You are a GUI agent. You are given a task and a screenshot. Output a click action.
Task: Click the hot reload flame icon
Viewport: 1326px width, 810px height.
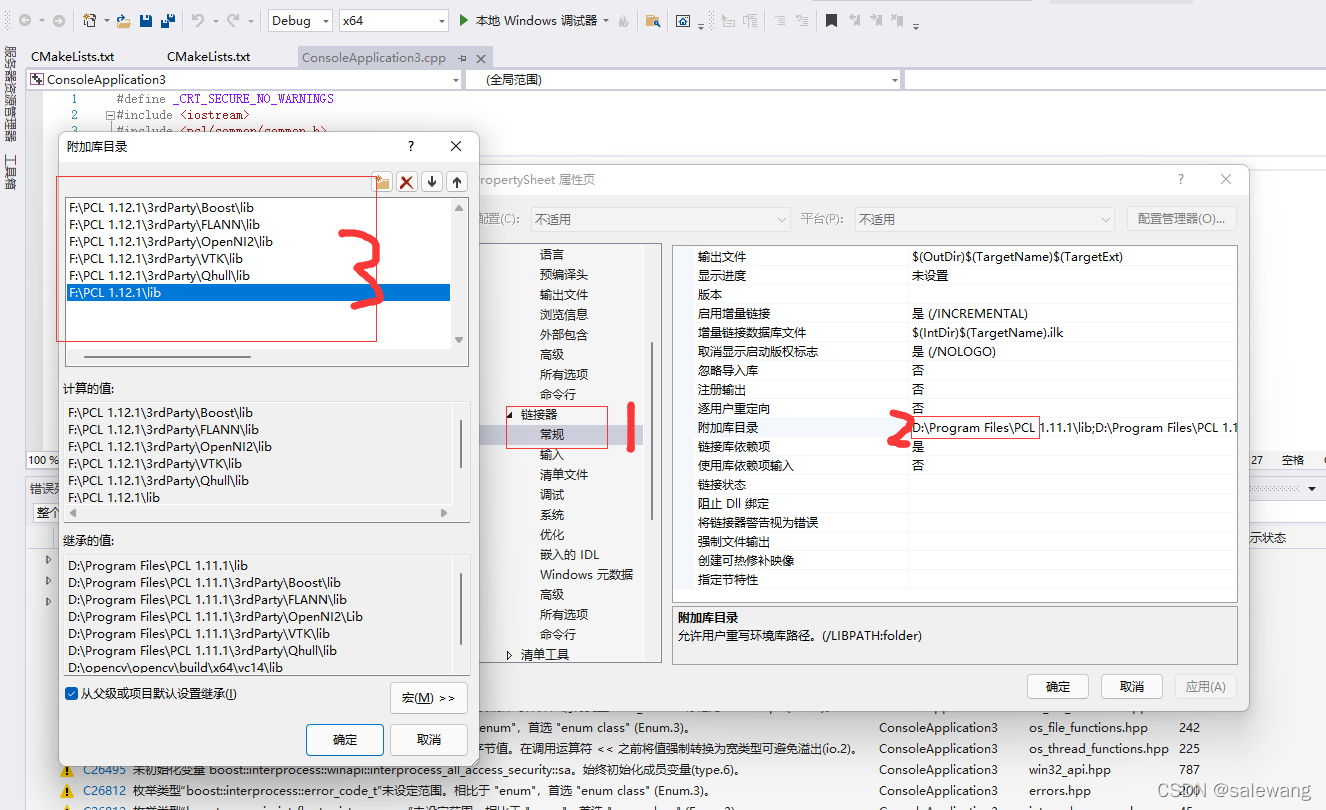(624, 20)
